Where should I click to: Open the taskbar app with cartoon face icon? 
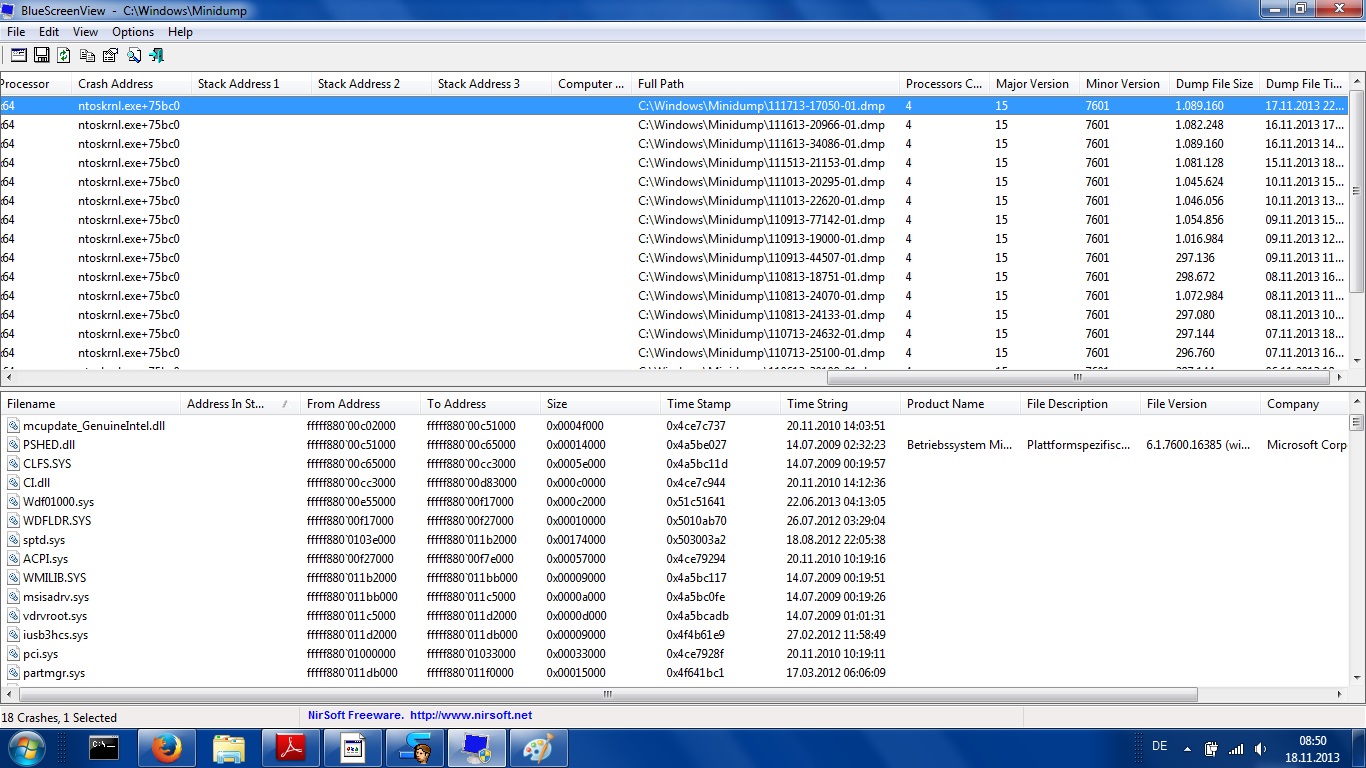(414, 747)
